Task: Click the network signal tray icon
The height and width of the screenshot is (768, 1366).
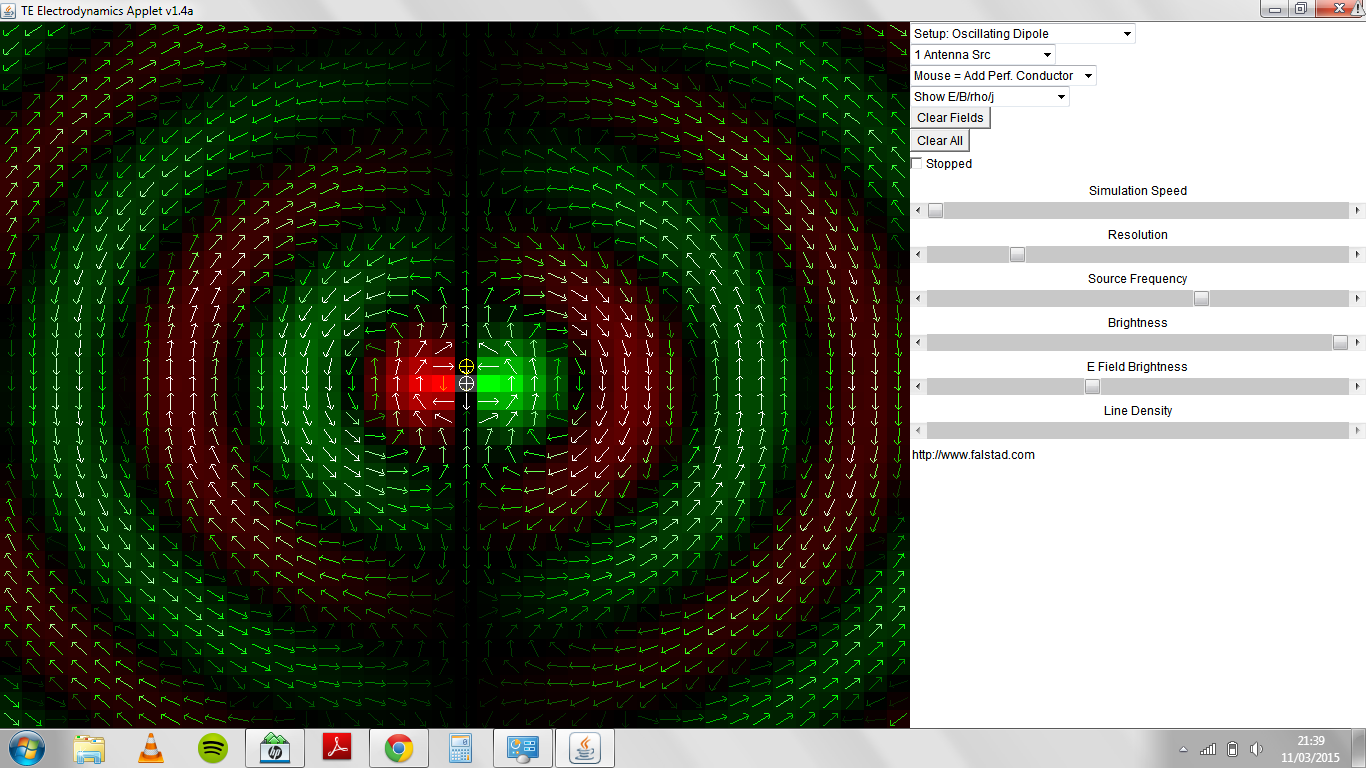Action: click(x=1208, y=749)
